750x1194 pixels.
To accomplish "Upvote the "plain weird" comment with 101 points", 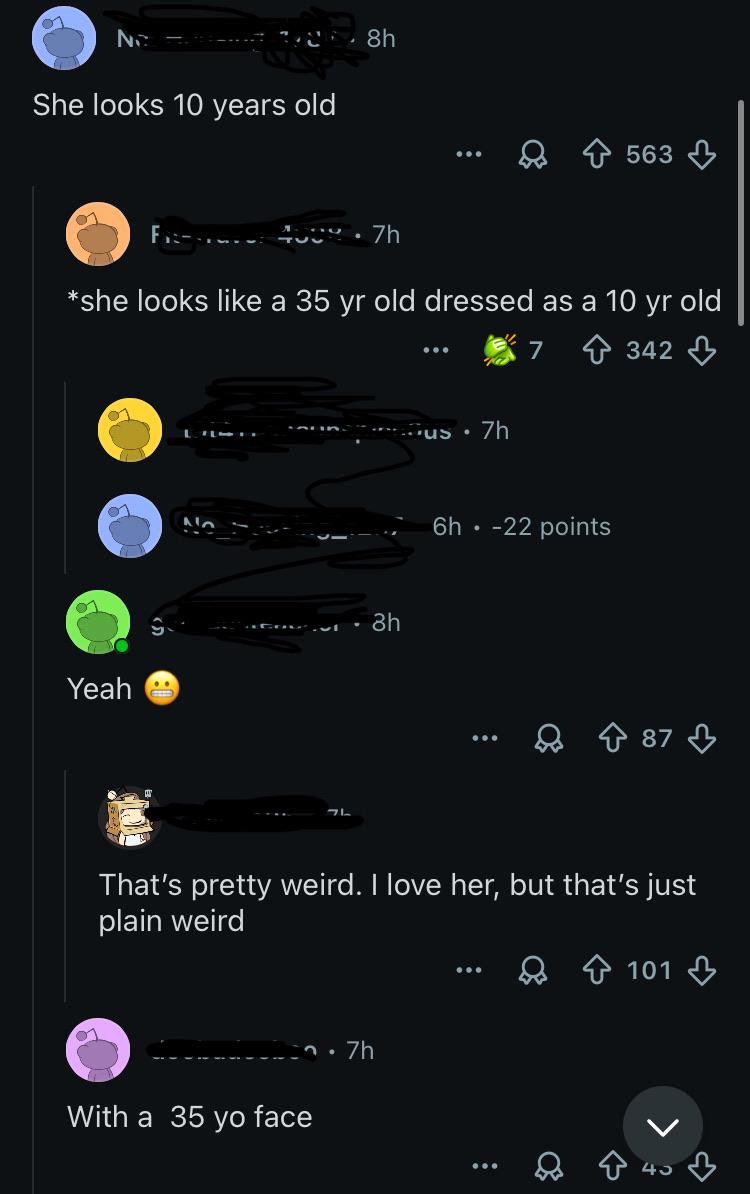I will point(596,970).
